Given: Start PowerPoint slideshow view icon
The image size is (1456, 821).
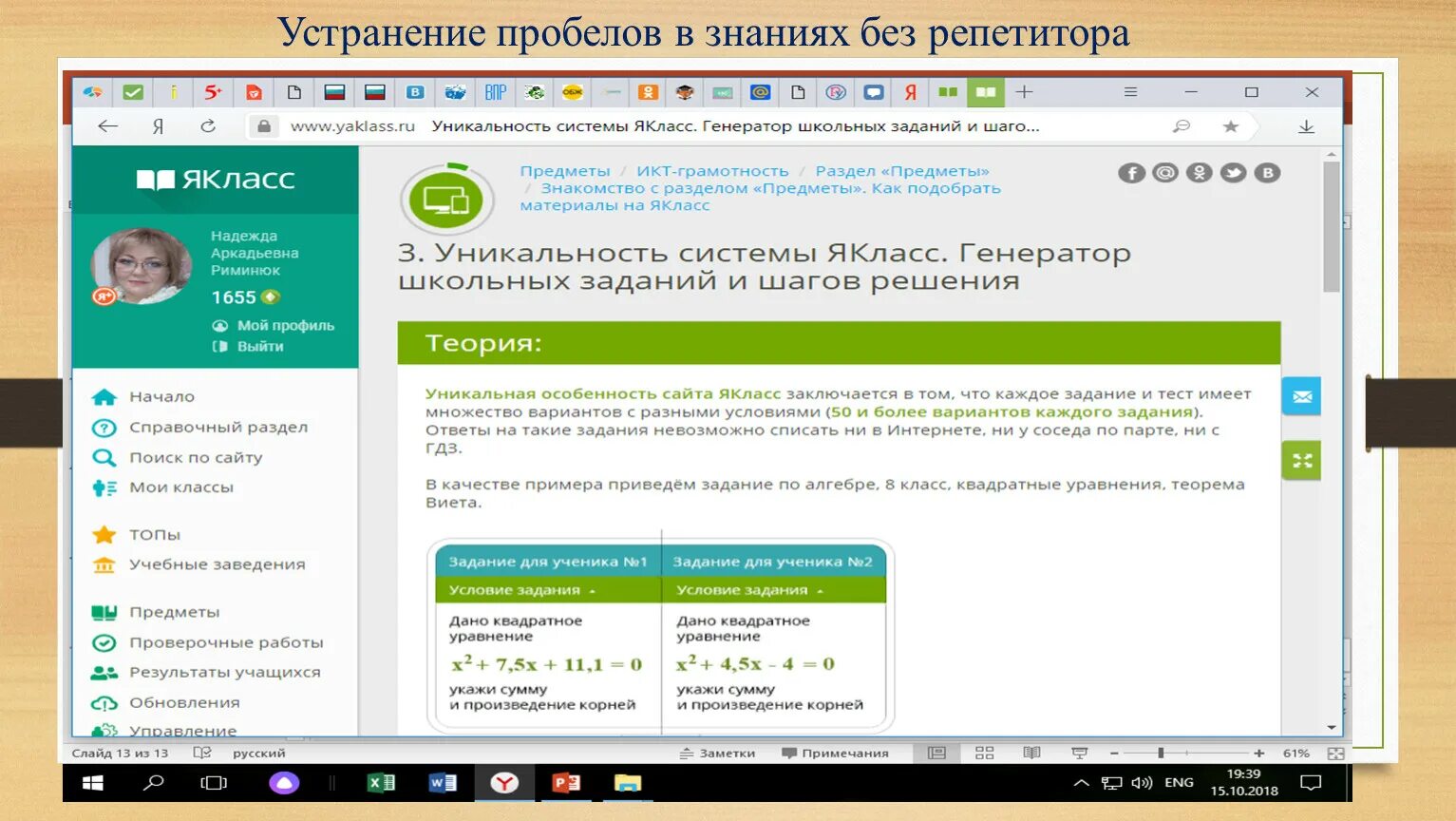Looking at the screenshot, I should point(1079,754).
